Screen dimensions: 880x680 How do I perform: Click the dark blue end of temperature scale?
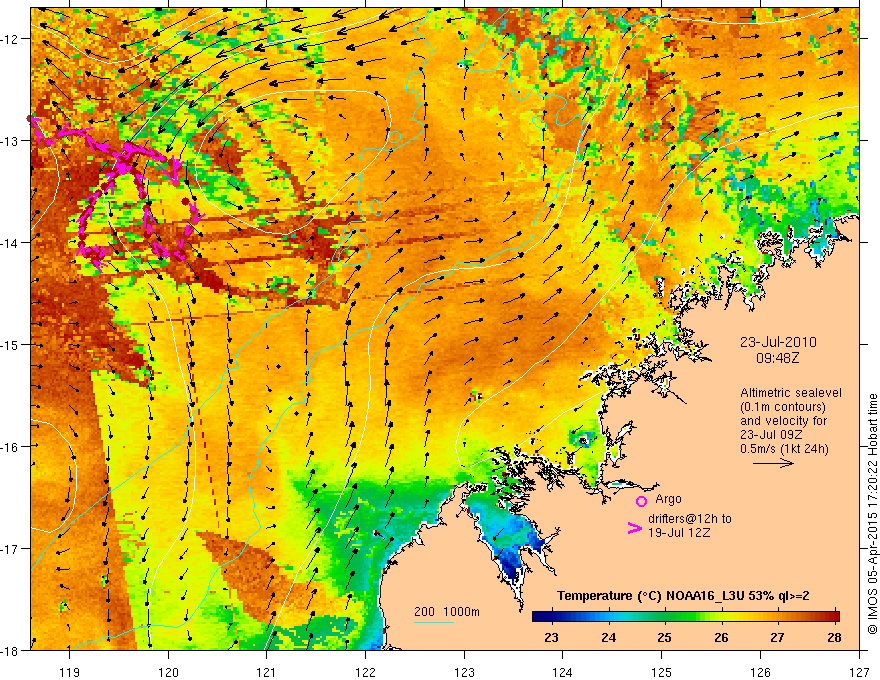point(537,617)
